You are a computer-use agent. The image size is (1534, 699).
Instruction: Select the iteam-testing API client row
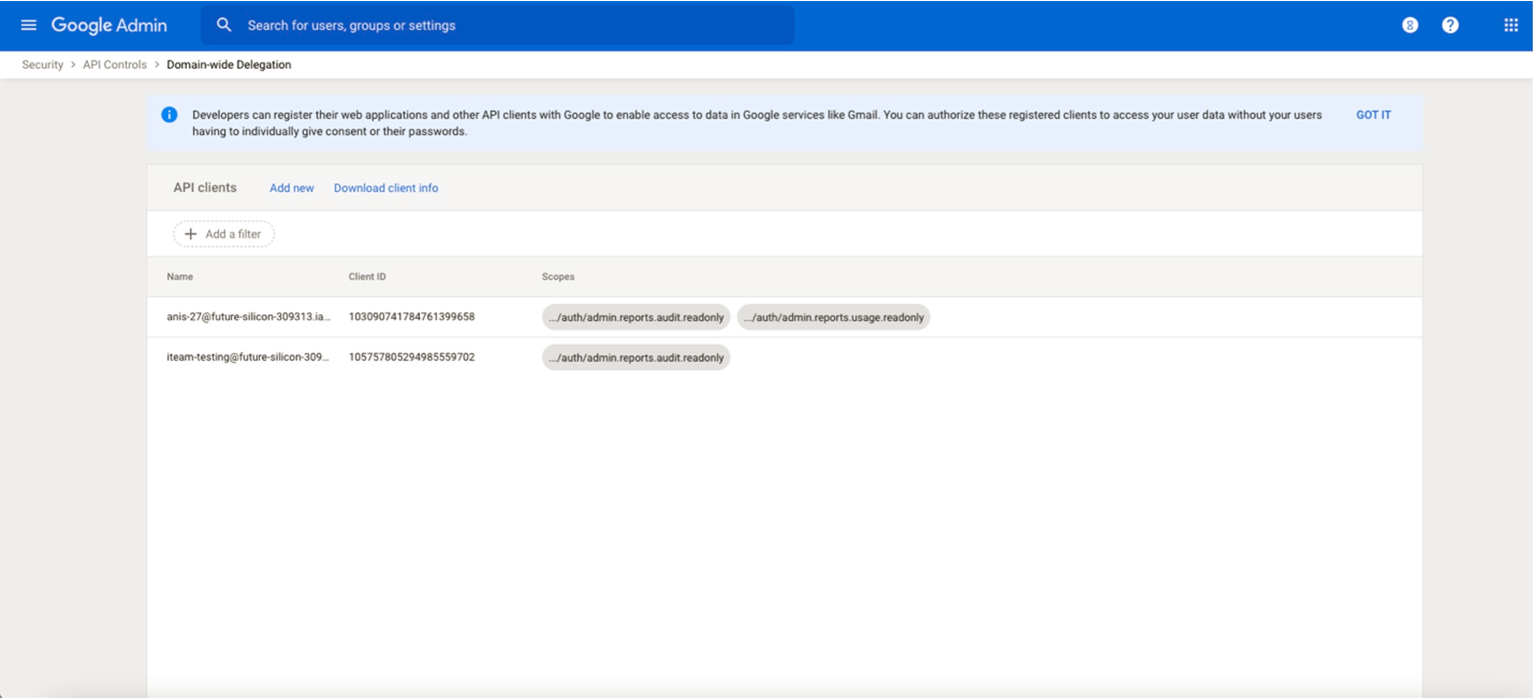(248, 357)
